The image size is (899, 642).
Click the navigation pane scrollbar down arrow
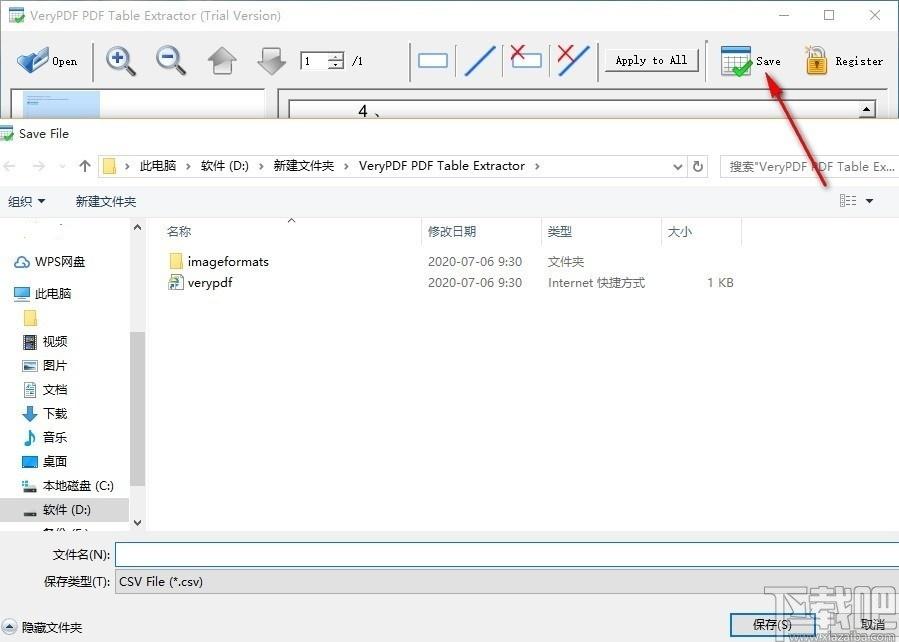[x=138, y=522]
